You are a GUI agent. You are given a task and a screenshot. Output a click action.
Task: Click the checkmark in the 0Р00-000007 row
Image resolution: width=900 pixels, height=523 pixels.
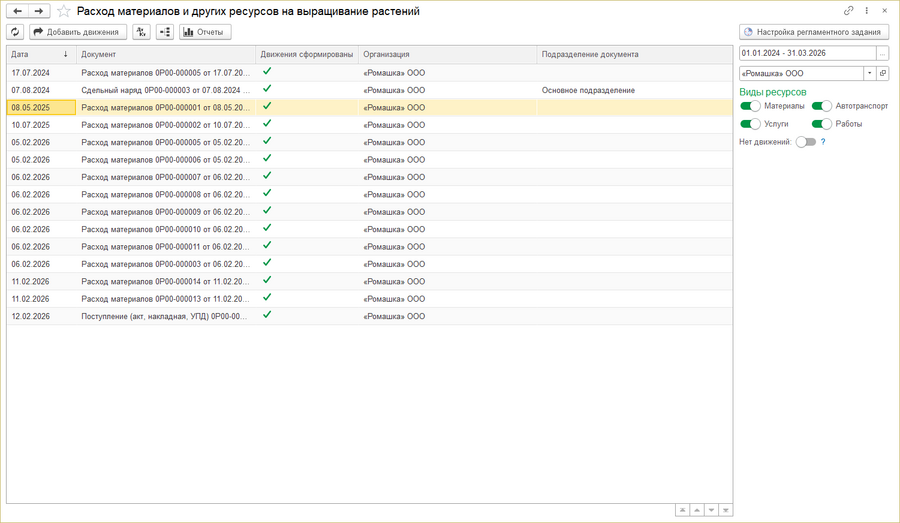pos(267,176)
